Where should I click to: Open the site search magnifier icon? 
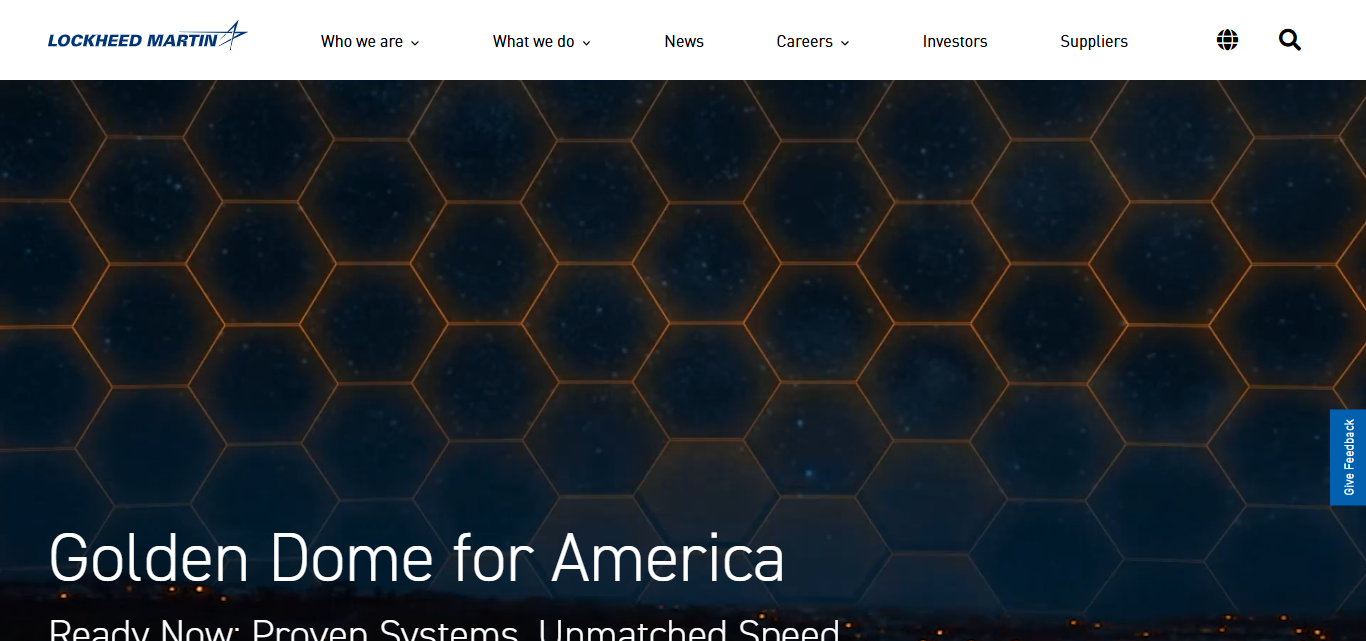point(1290,40)
